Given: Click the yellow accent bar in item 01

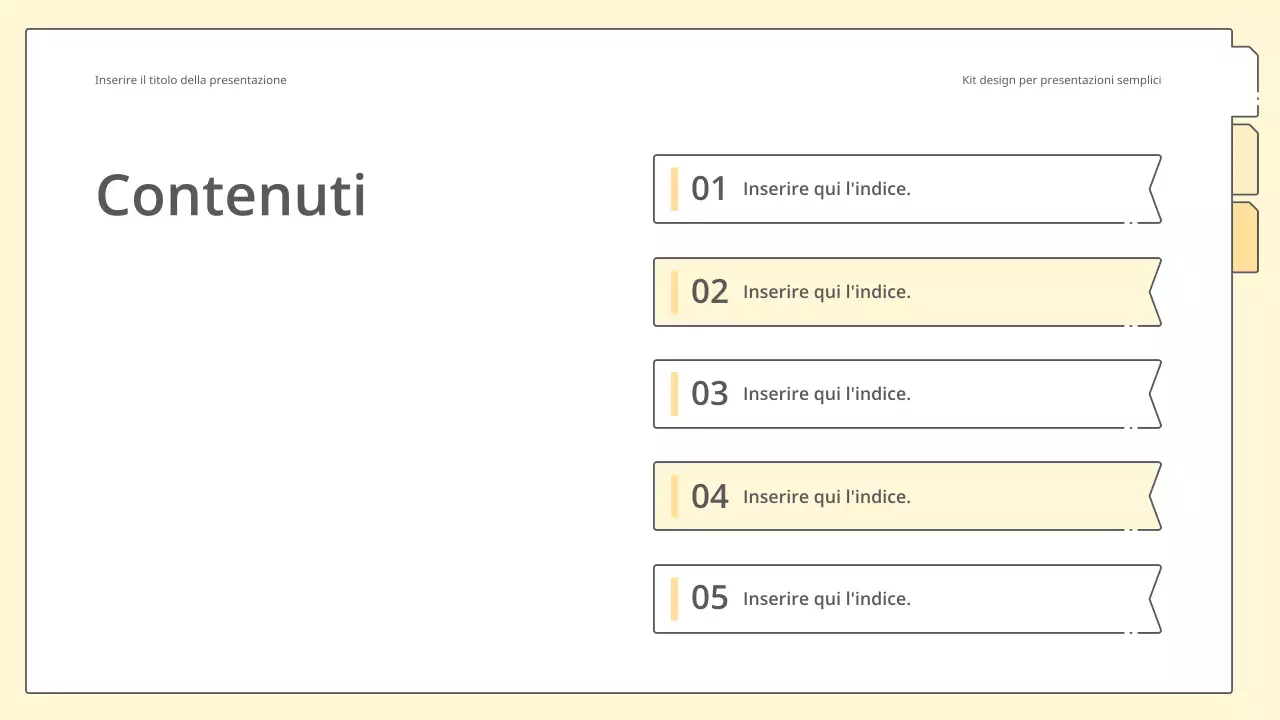Looking at the screenshot, I should point(675,188).
